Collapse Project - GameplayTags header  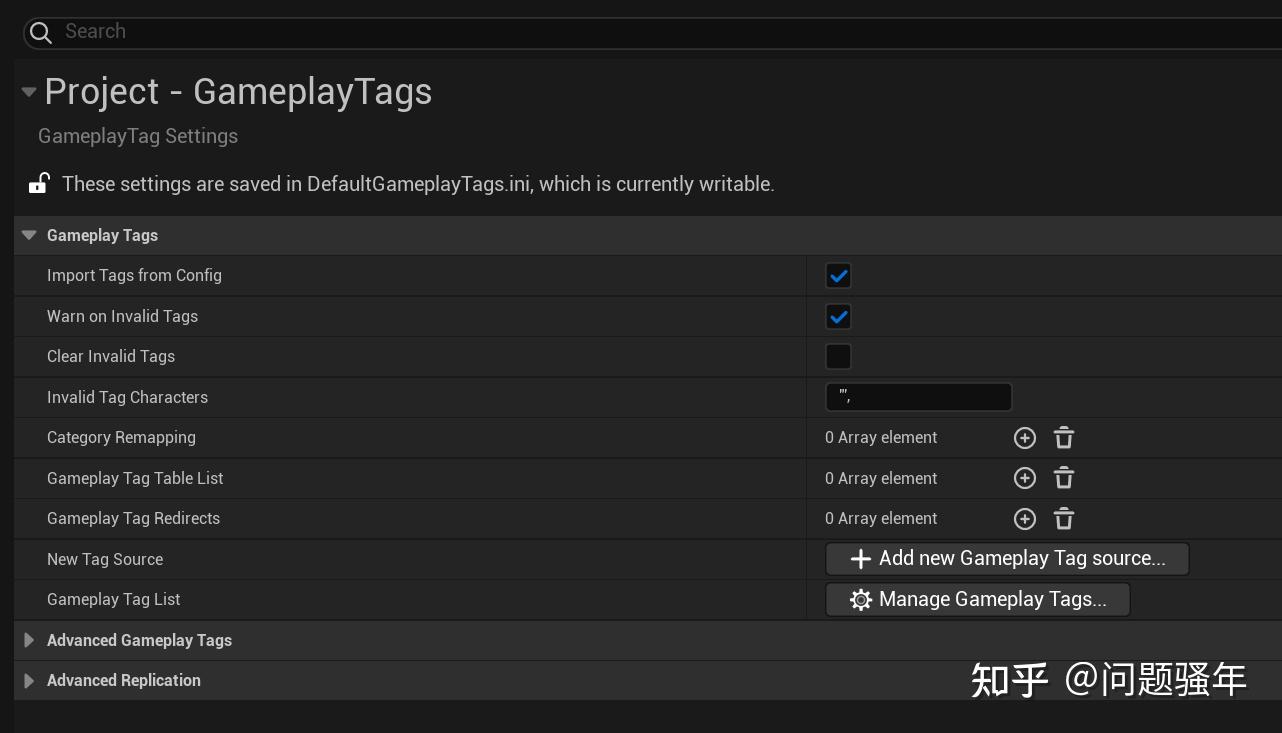(x=29, y=92)
